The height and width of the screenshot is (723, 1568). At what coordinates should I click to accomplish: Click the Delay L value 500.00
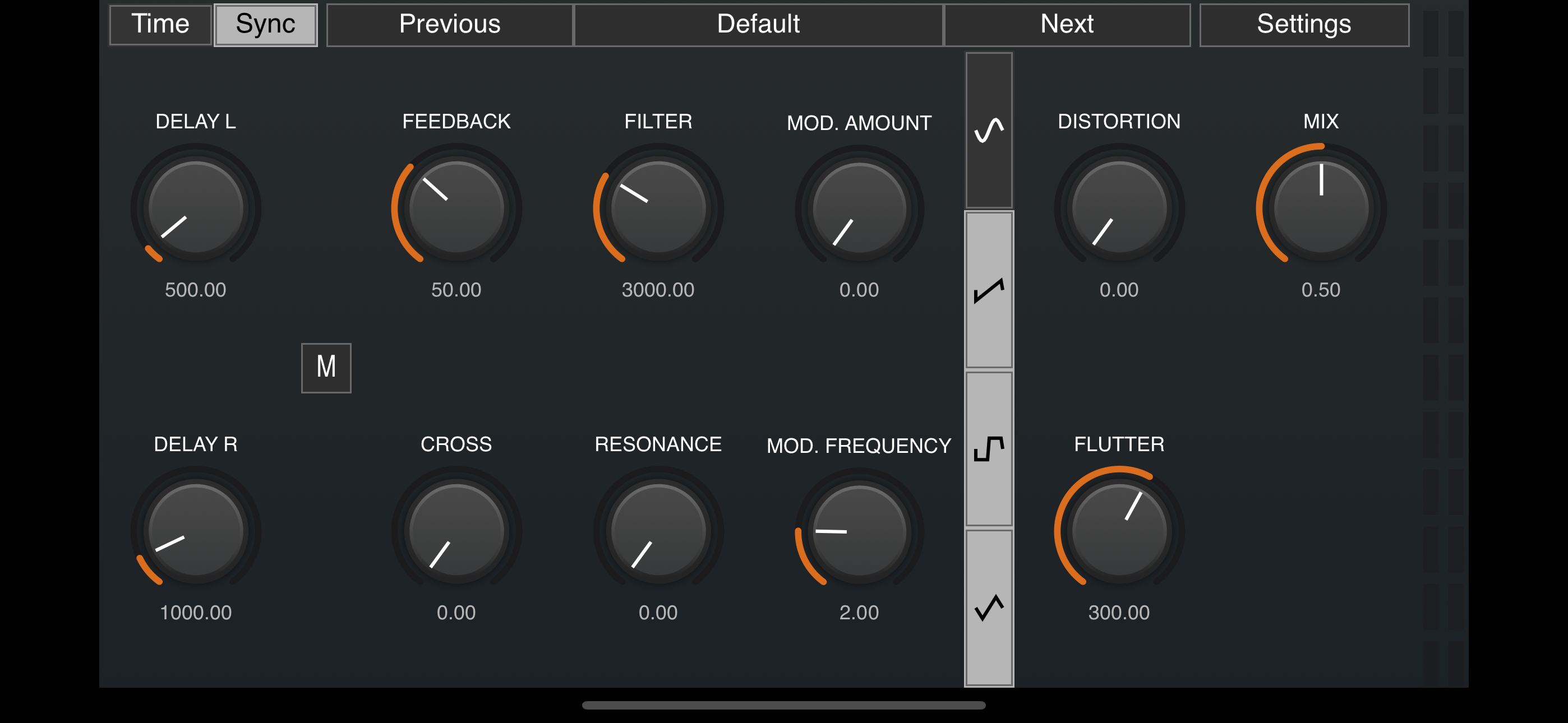[195, 290]
